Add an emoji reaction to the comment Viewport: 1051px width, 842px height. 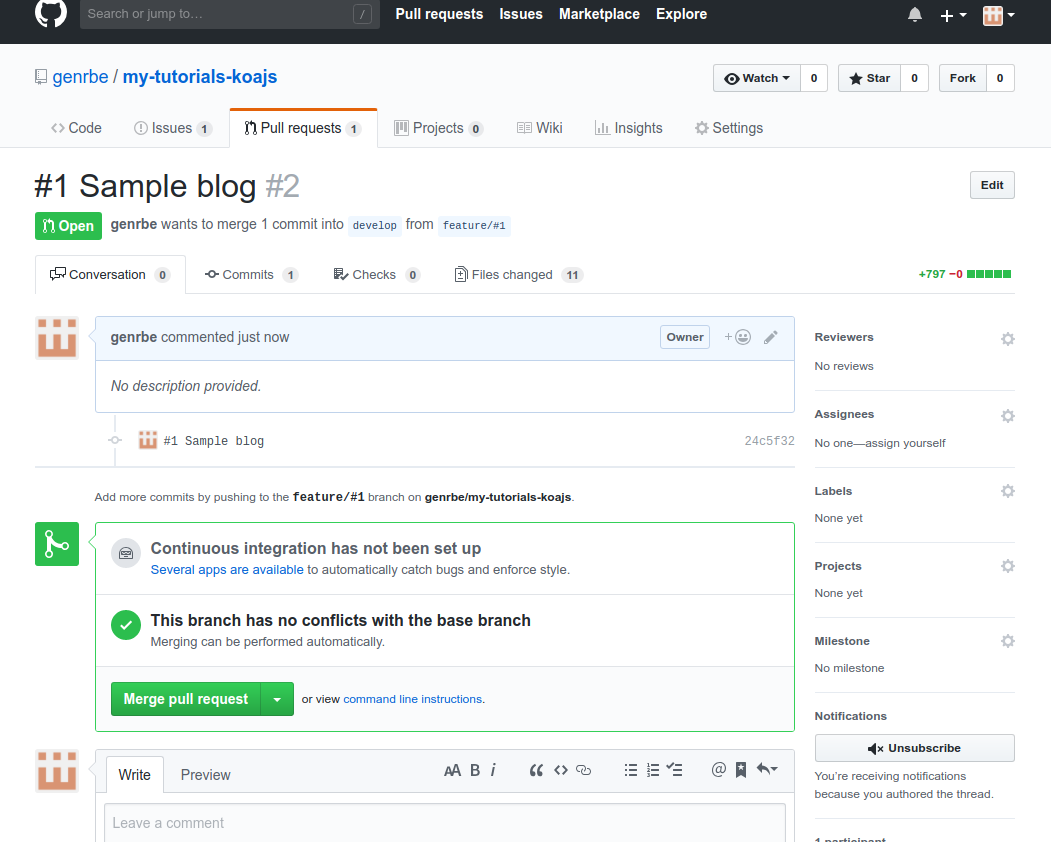[x=737, y=337]
